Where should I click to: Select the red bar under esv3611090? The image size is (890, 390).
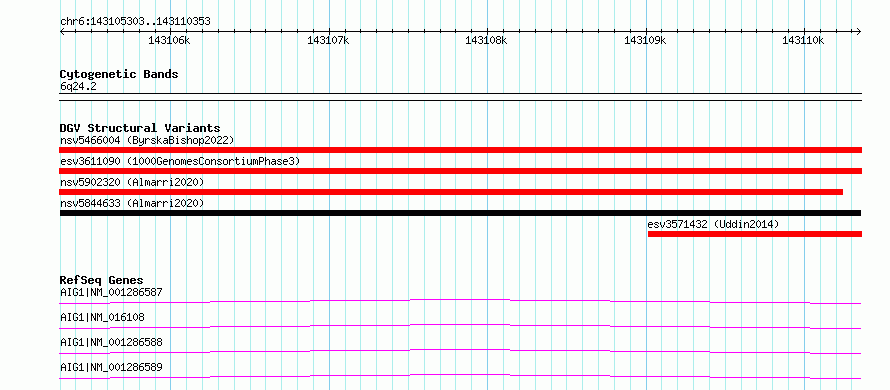460,171
